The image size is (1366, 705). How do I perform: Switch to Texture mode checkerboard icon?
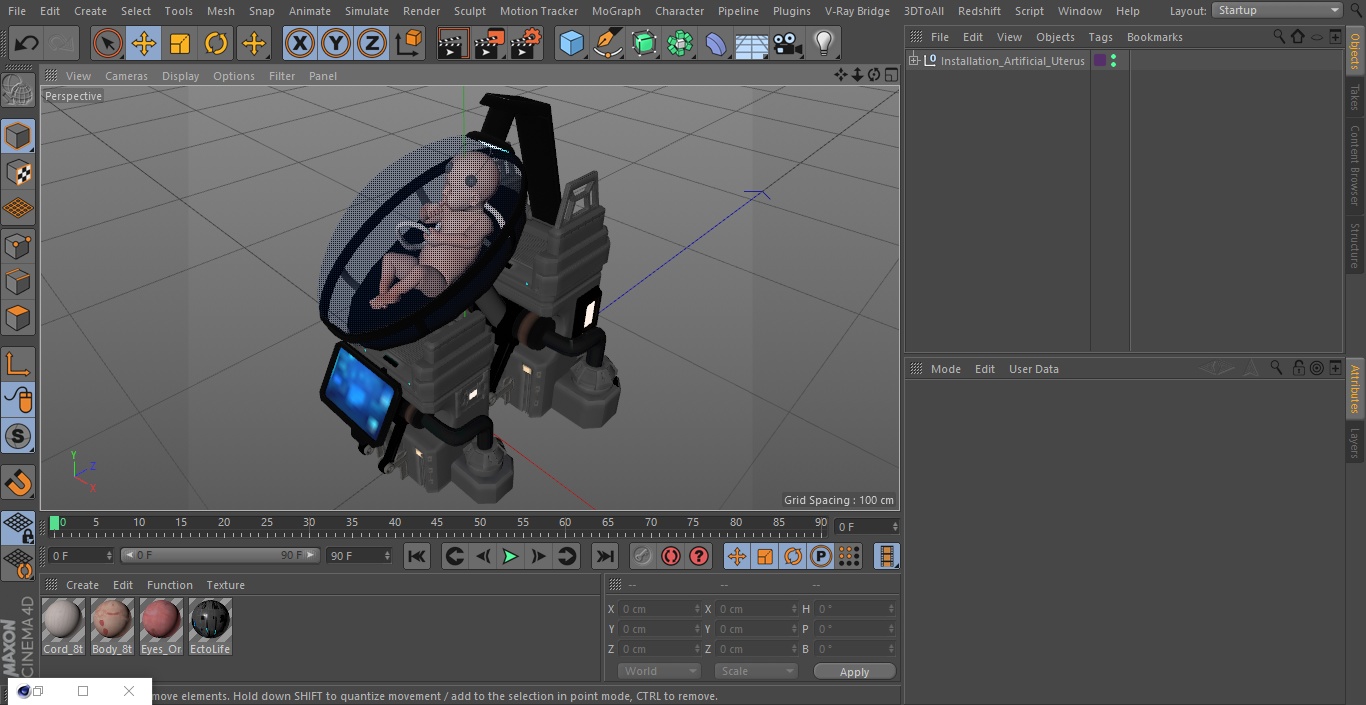(18, 173)
